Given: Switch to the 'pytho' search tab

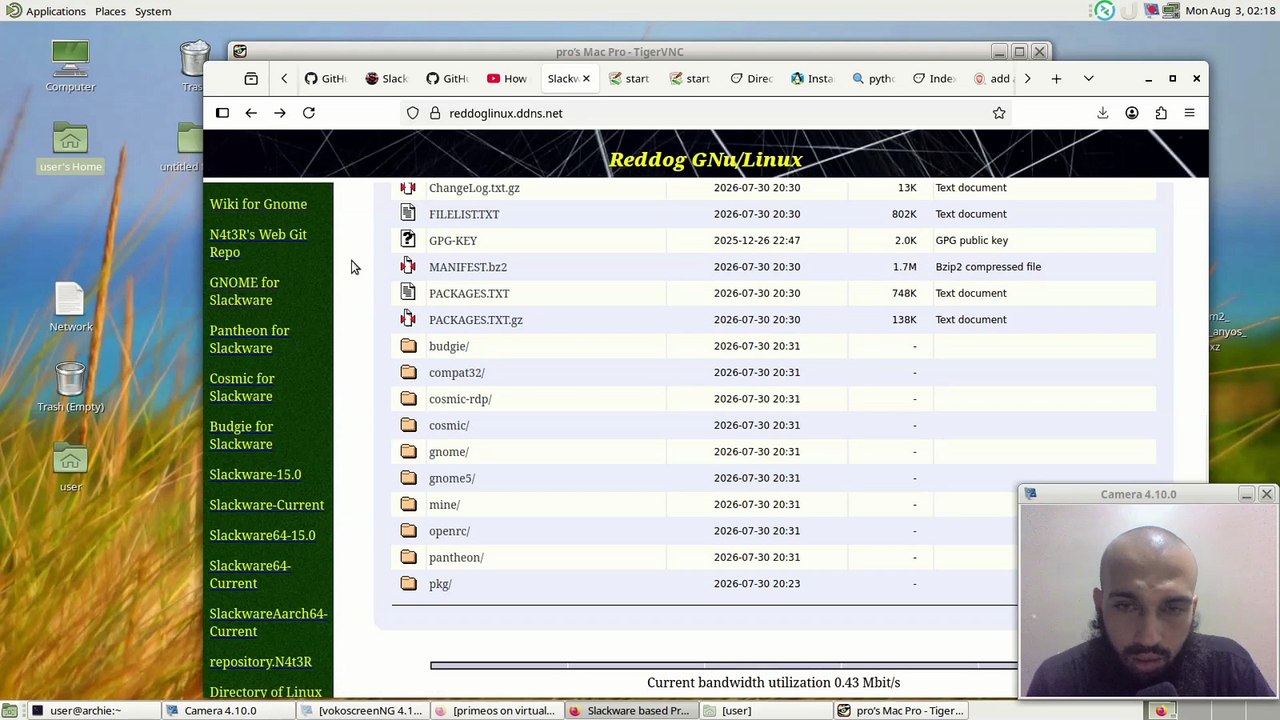Looking at the screenshot, I should [873, 78].
